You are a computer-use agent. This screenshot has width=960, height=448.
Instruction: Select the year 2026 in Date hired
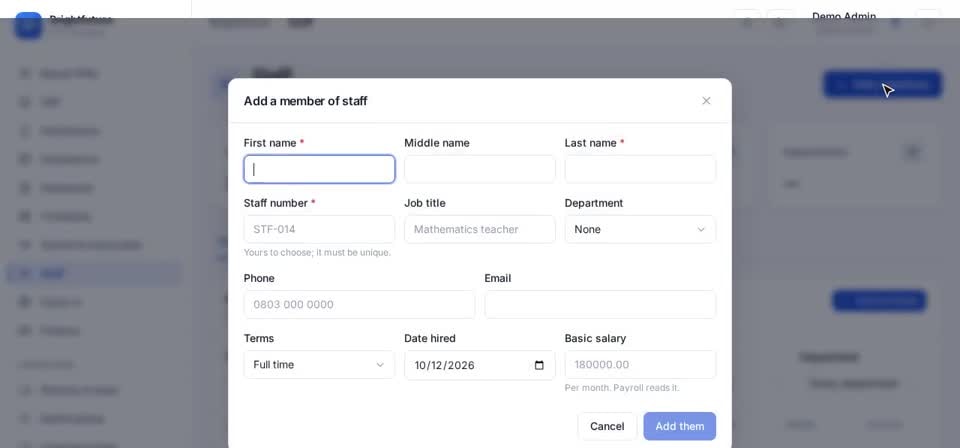[461, 365]
